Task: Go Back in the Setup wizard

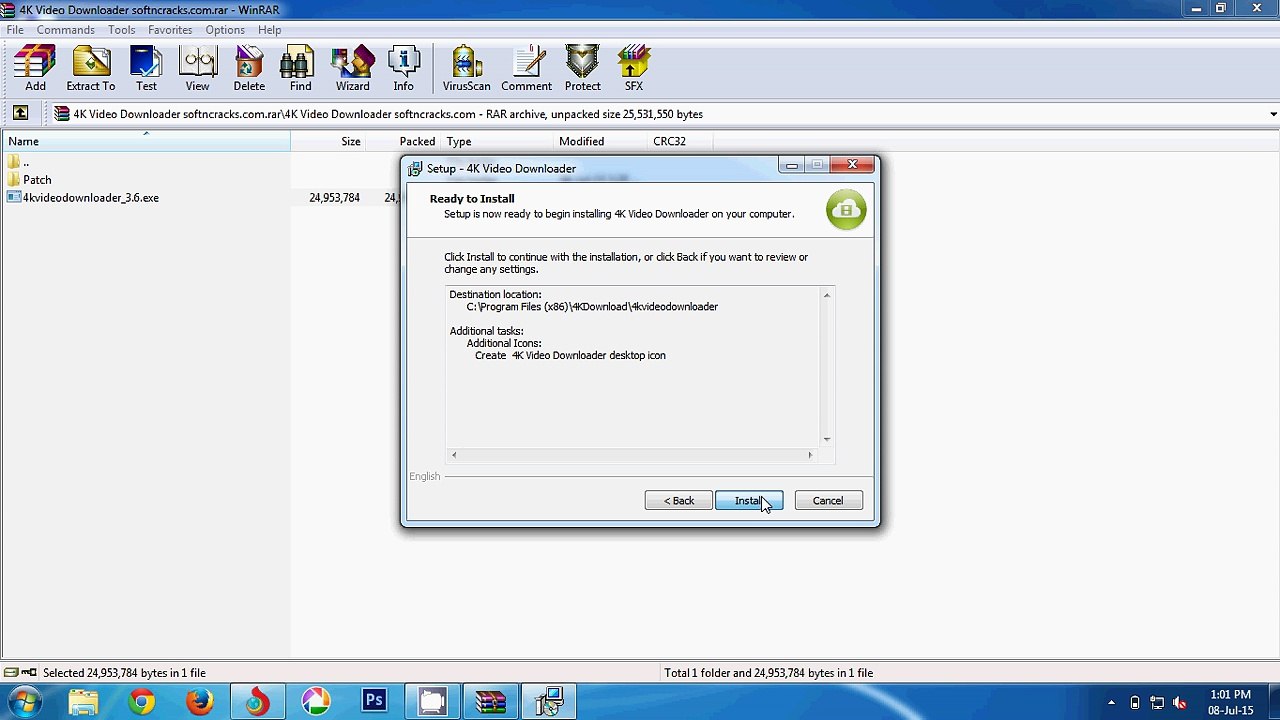Action: point(679,501)
